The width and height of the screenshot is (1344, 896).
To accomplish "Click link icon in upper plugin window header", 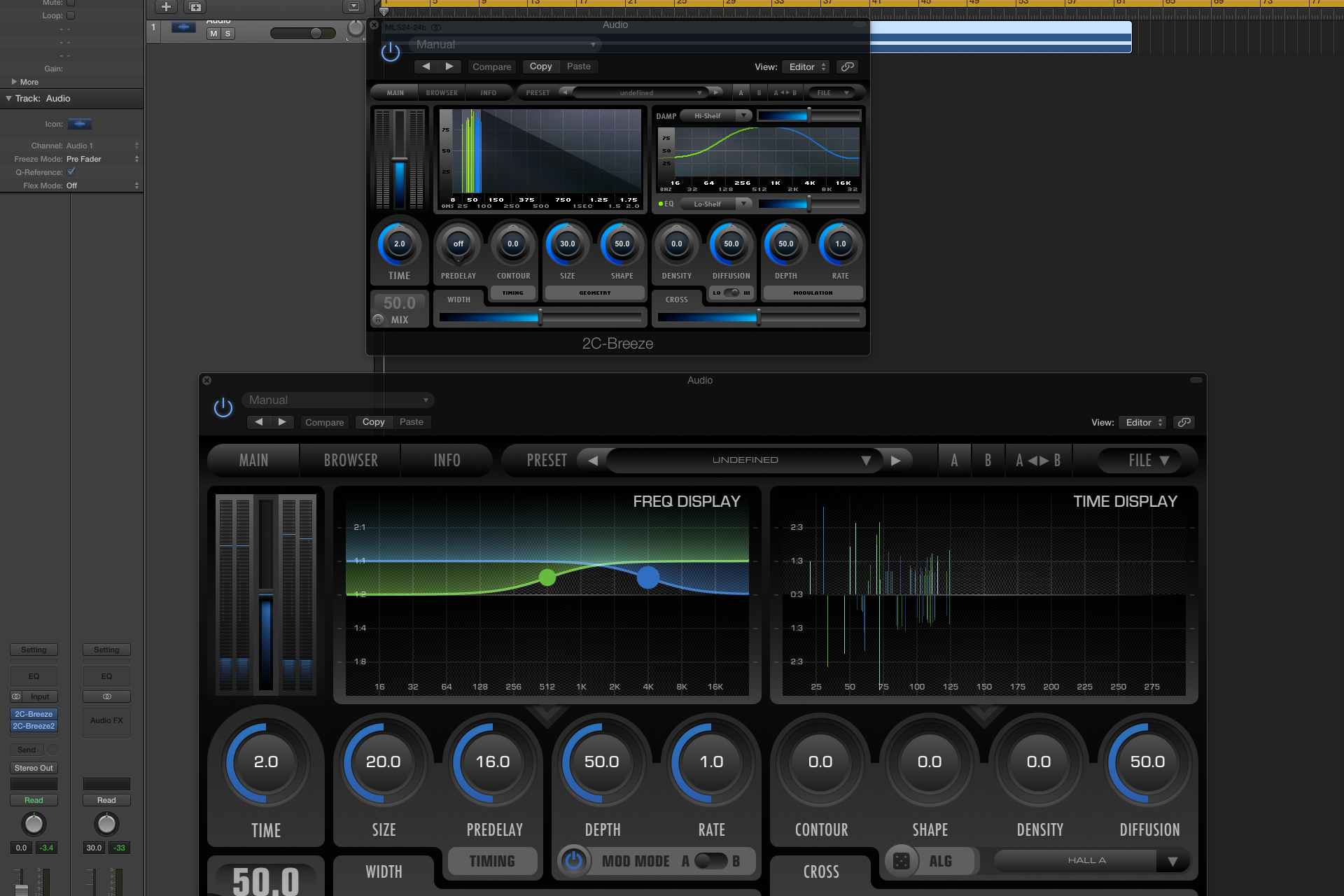I will coord(848,66).
